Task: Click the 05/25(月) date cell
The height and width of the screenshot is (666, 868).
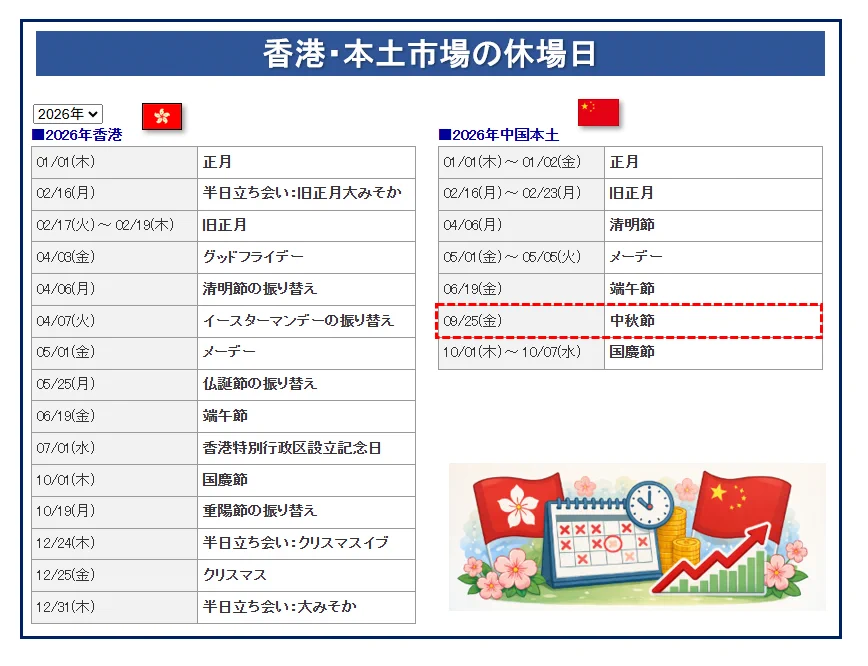Action: 115,385
